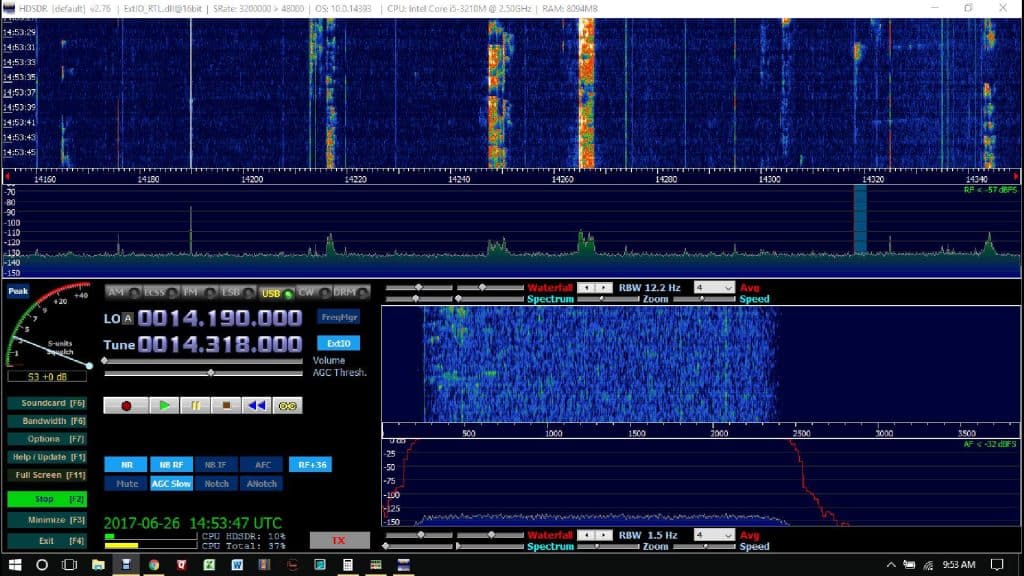Pause playback using the pause icon

pyautogui.click(x=194, y=405)
